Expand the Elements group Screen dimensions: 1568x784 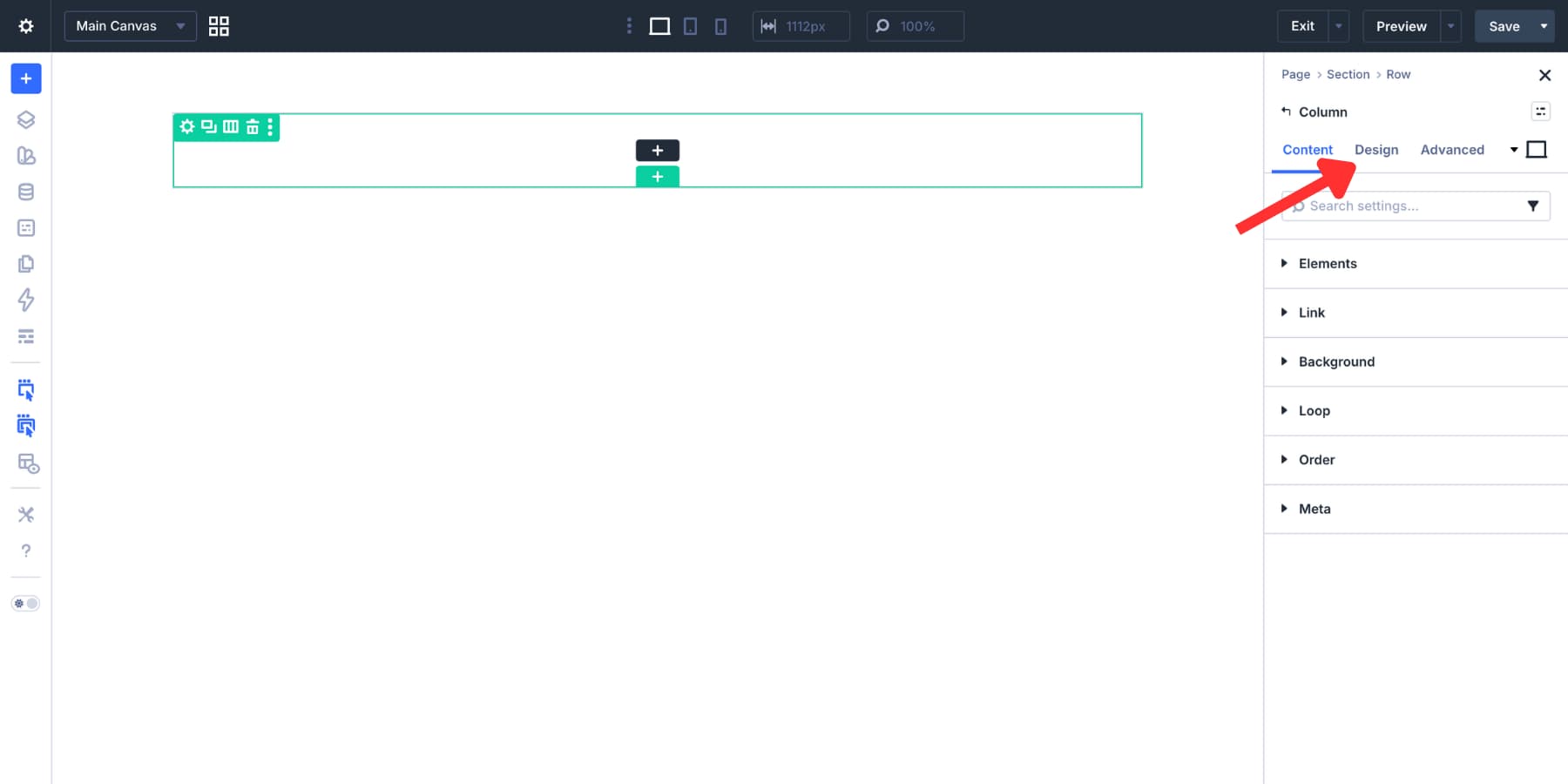1416,264
